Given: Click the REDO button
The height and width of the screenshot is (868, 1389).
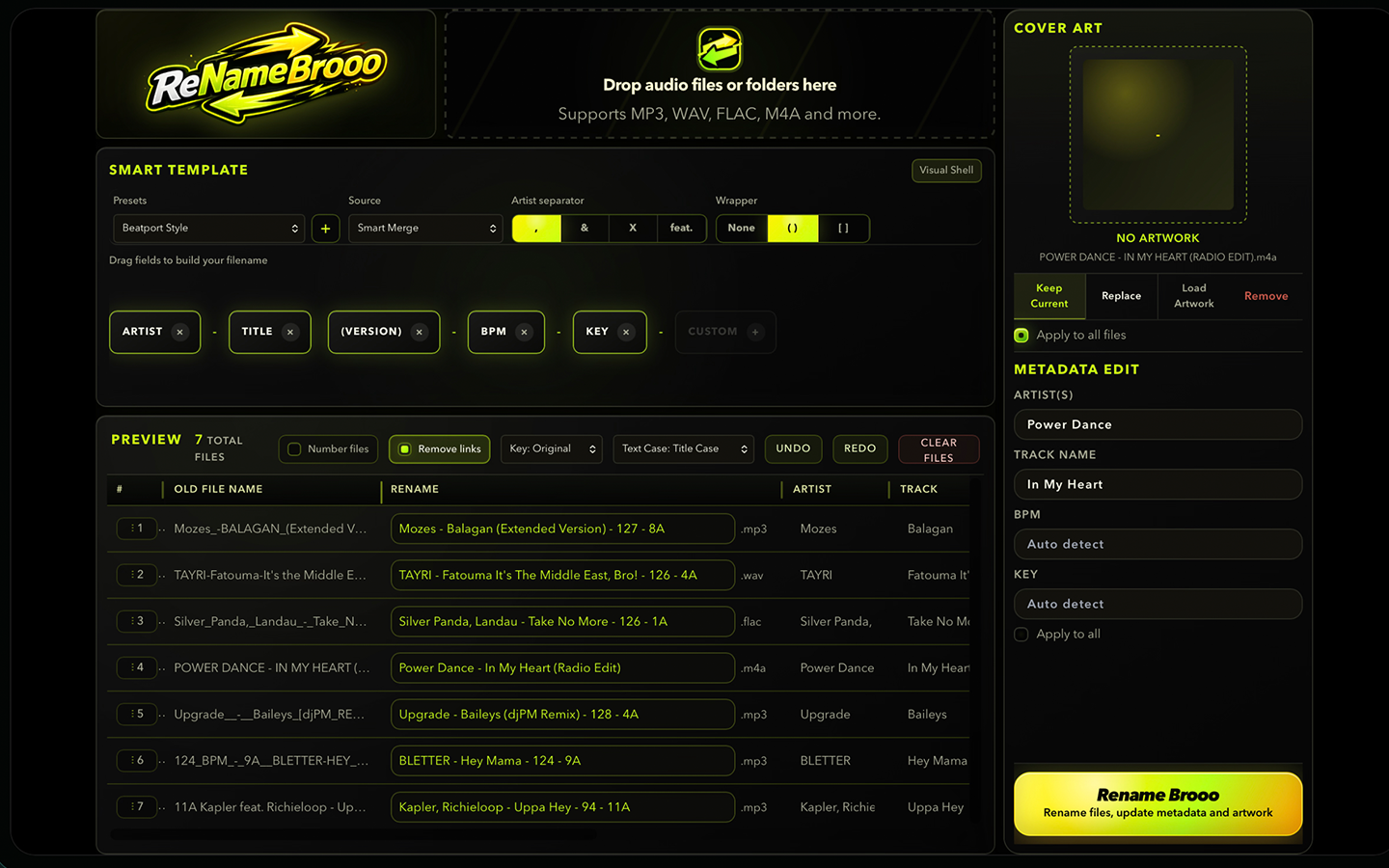Looking at the screenshot, I should [x=860, y=449].
